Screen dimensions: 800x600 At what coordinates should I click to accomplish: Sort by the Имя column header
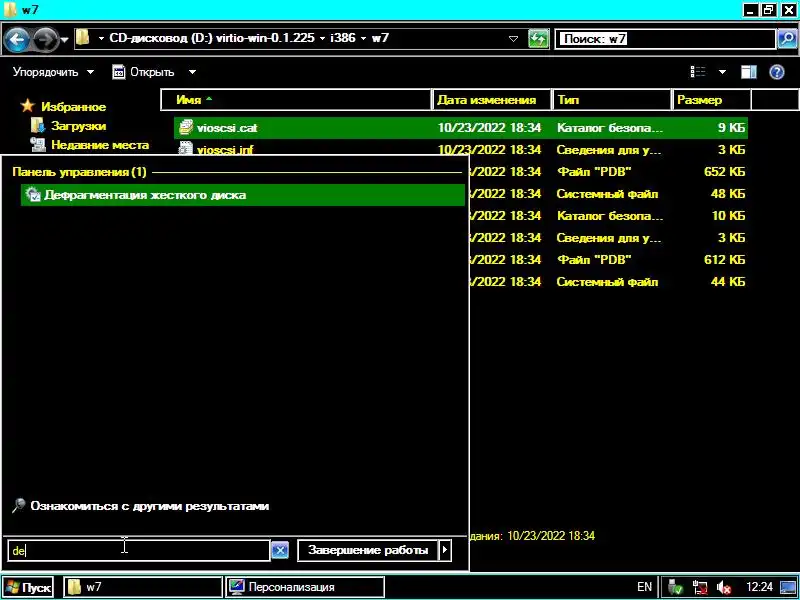296,100
